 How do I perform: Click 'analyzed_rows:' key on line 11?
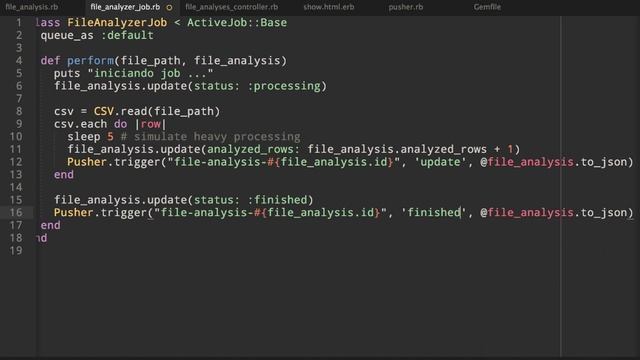coord(253,149)
